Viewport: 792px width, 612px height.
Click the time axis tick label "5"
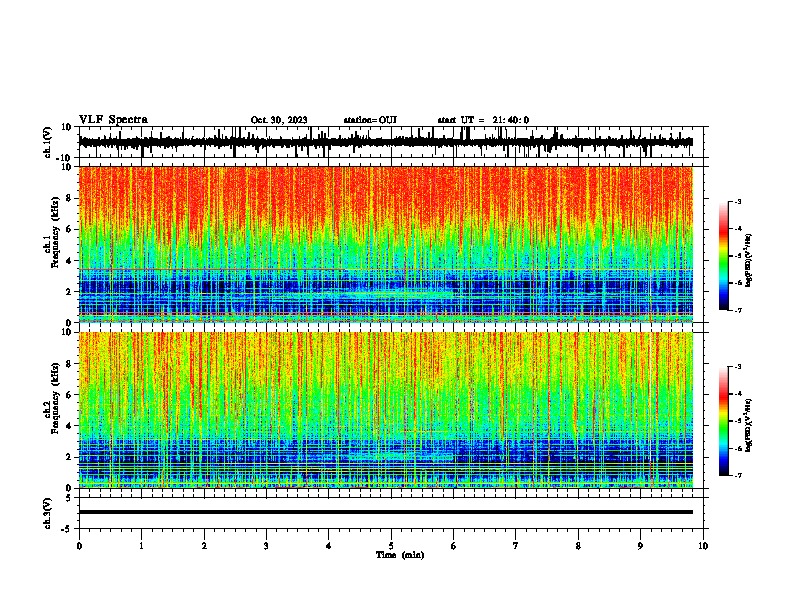pos(391,546)
